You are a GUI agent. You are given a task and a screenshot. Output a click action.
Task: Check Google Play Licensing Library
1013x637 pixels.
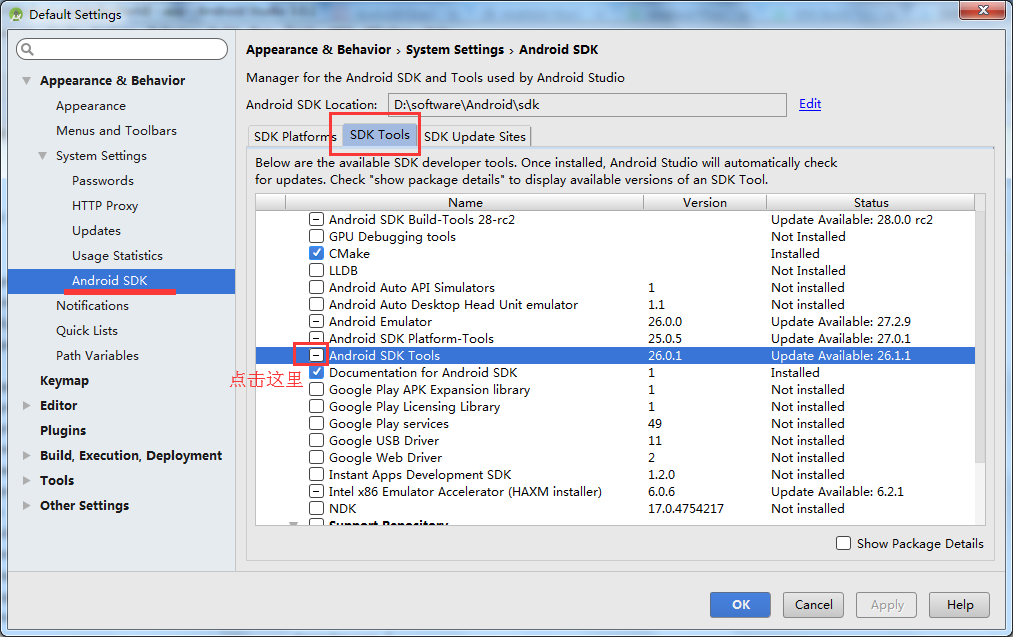(x=316, y=406)
